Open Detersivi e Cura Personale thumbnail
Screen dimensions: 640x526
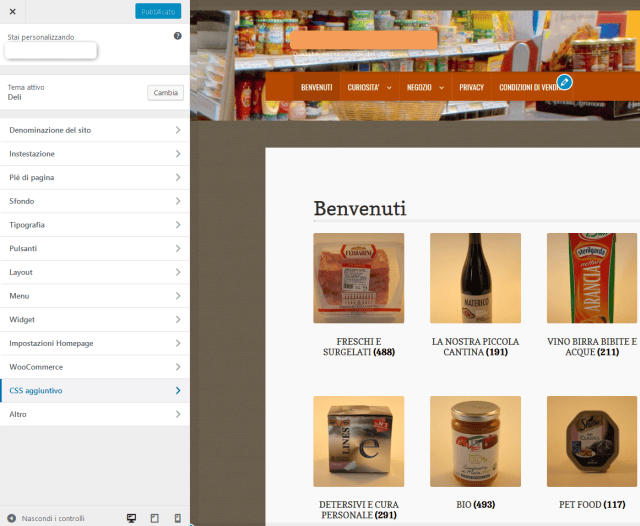[359, 441]
